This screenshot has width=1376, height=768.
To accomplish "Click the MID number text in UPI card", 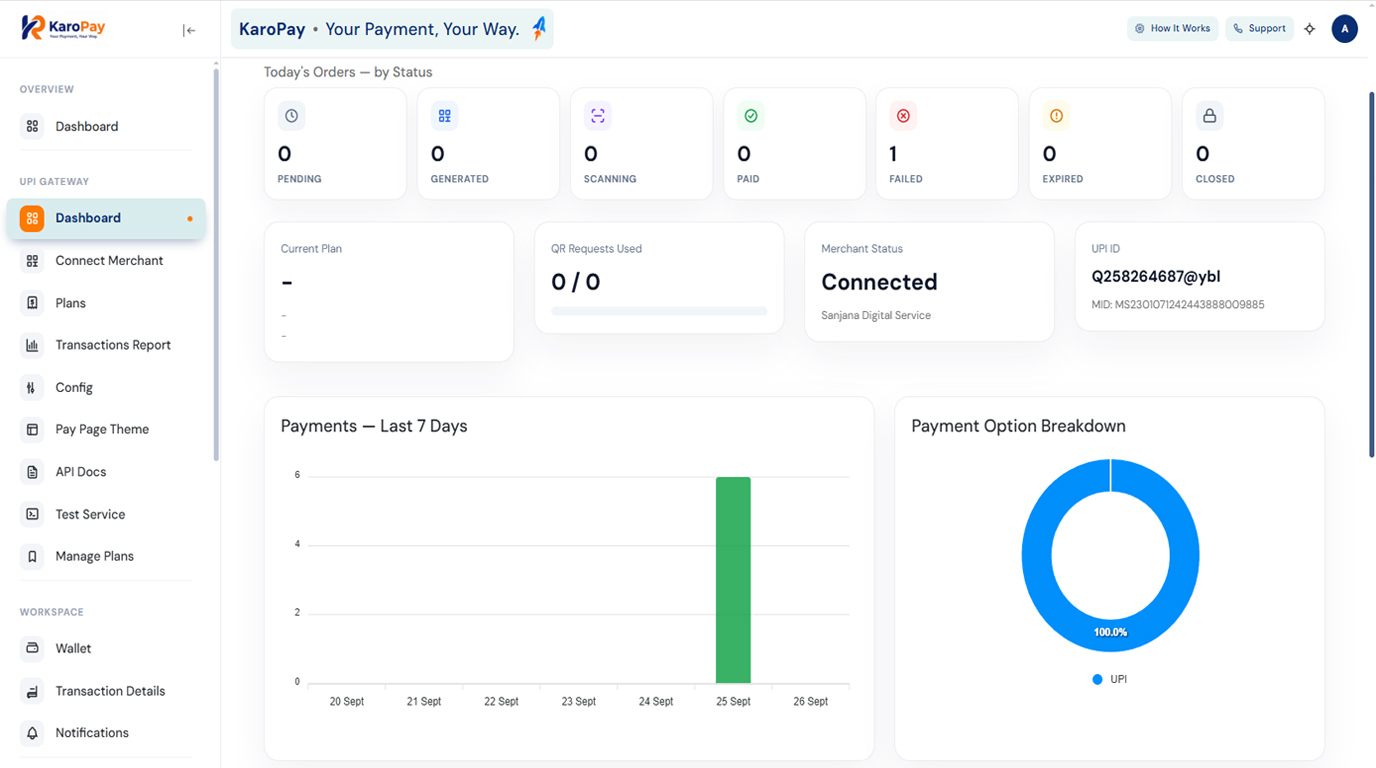I will (x=1178, y=304).
